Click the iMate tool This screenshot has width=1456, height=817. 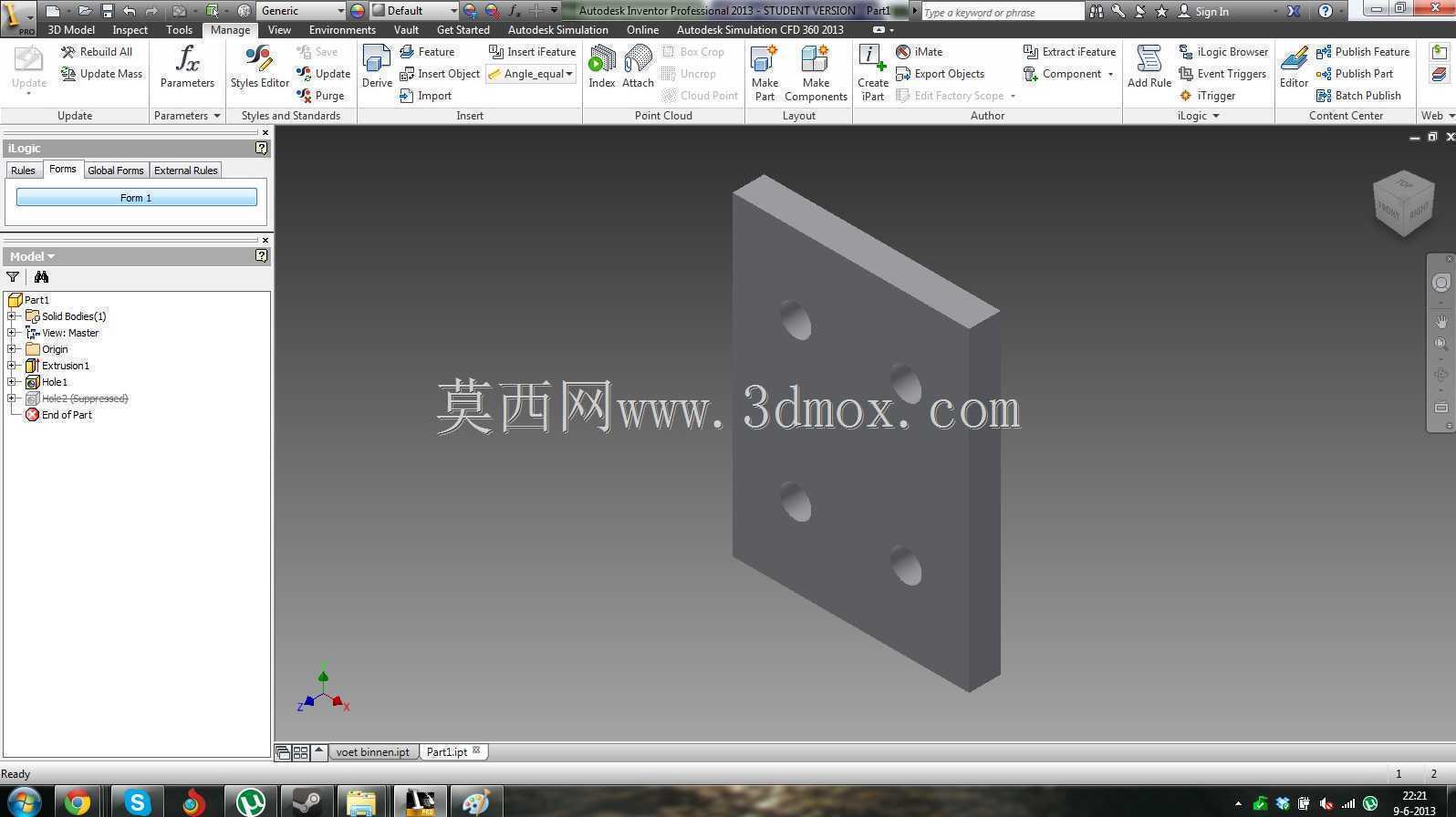click(x=920, y=52)
